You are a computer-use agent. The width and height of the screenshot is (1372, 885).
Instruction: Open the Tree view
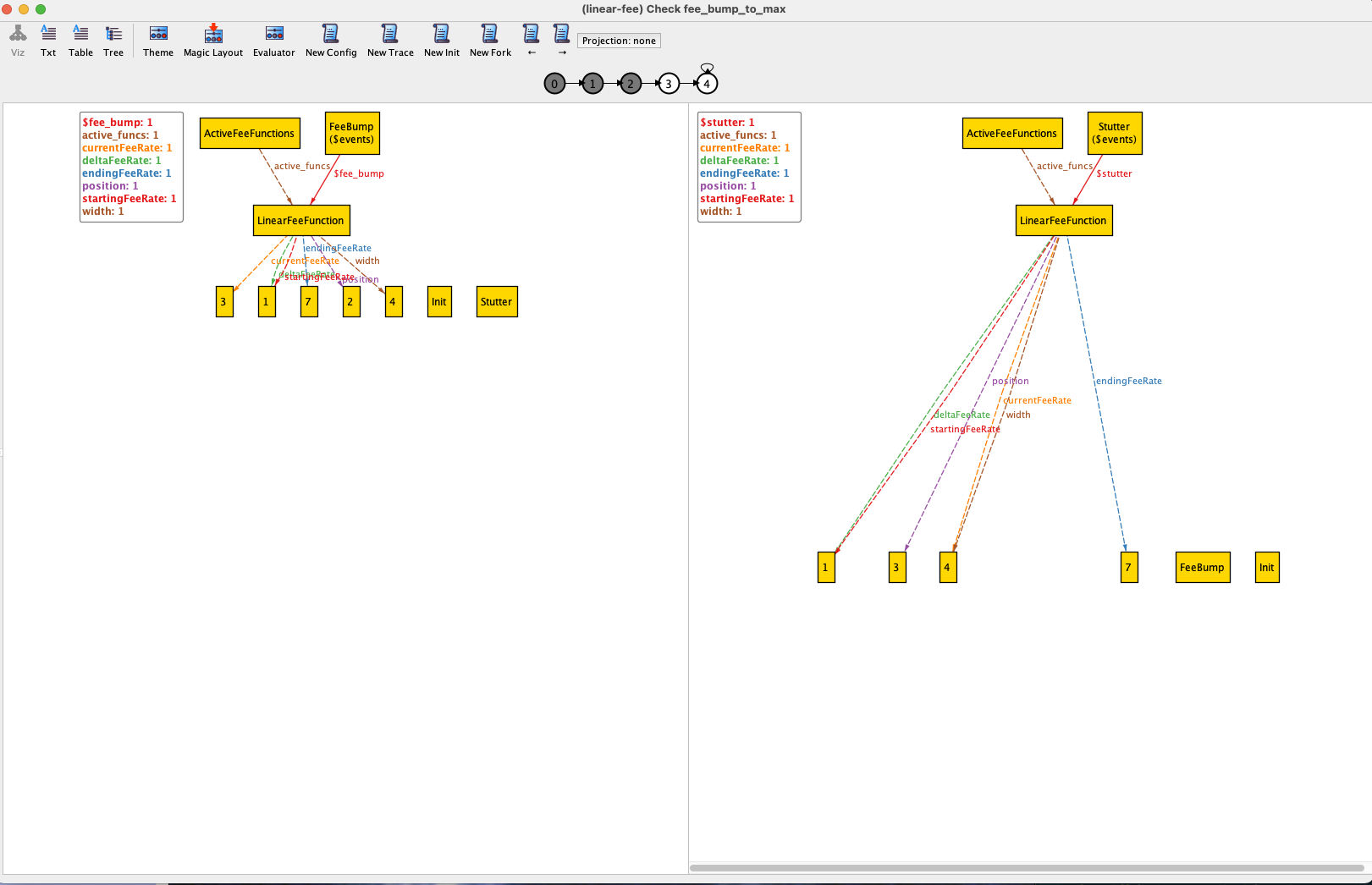coord(113,40)
